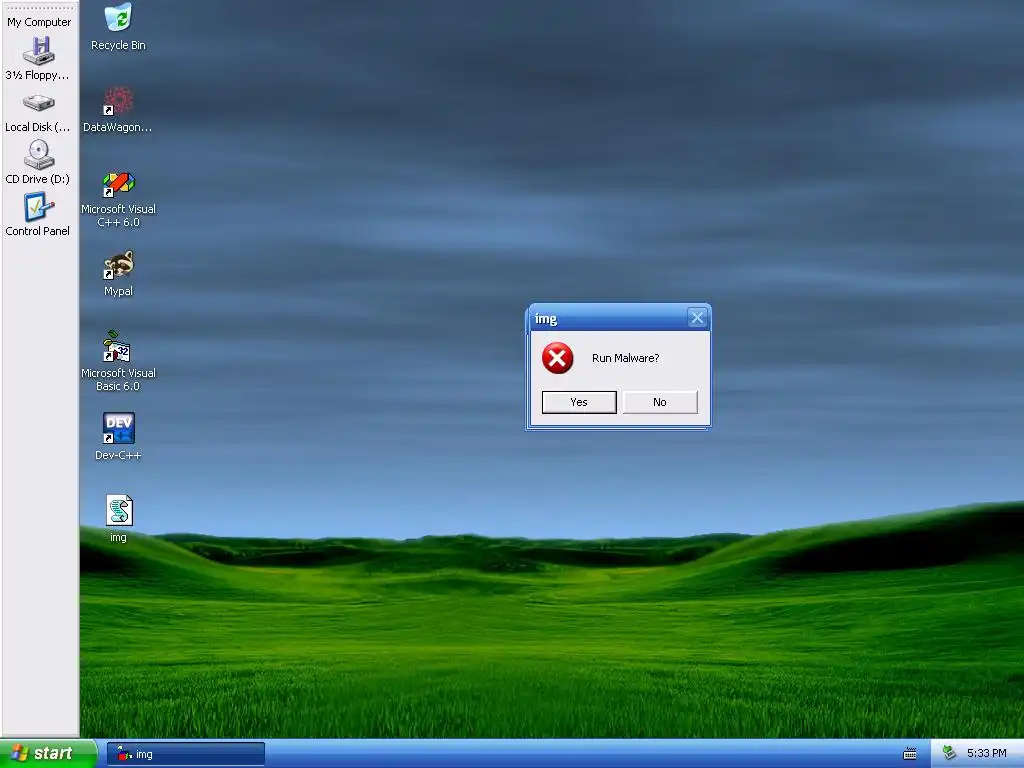Select Microsoft Visual C++ 6.0 shortcut

(118, 199)
